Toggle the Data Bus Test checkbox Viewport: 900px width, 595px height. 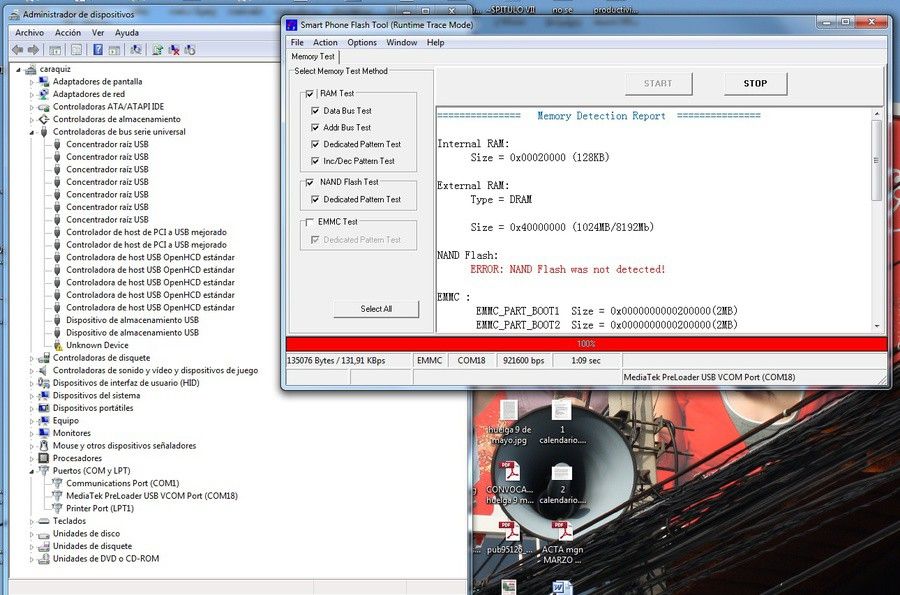click(315, 110)
